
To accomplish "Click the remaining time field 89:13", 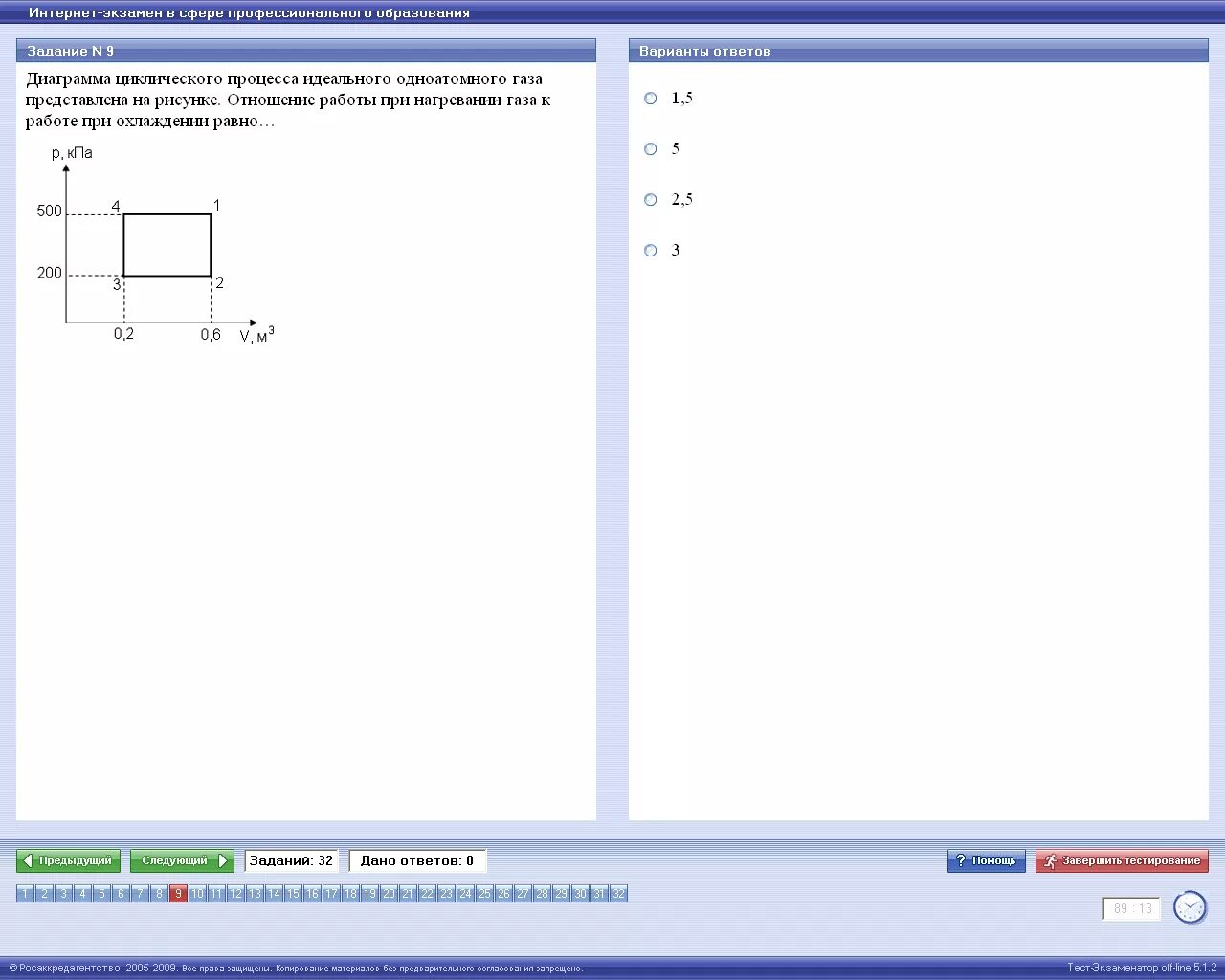I will pyautogui.click(x=1132, y=908).
